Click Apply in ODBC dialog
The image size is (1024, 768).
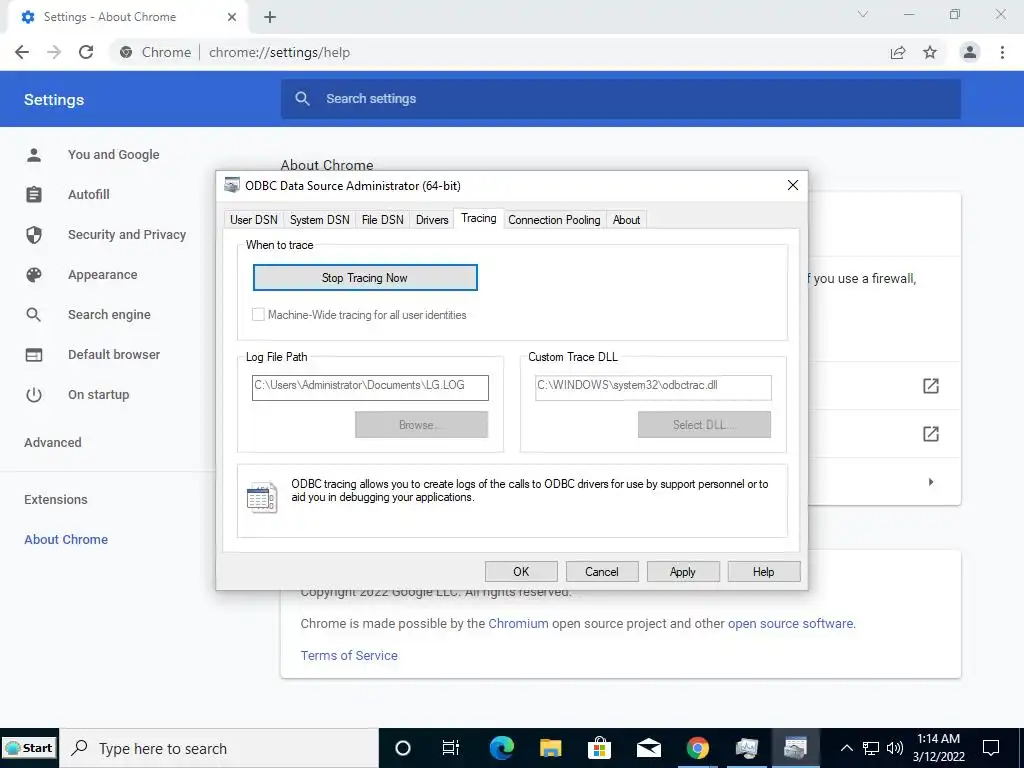[x=683, y=571]
